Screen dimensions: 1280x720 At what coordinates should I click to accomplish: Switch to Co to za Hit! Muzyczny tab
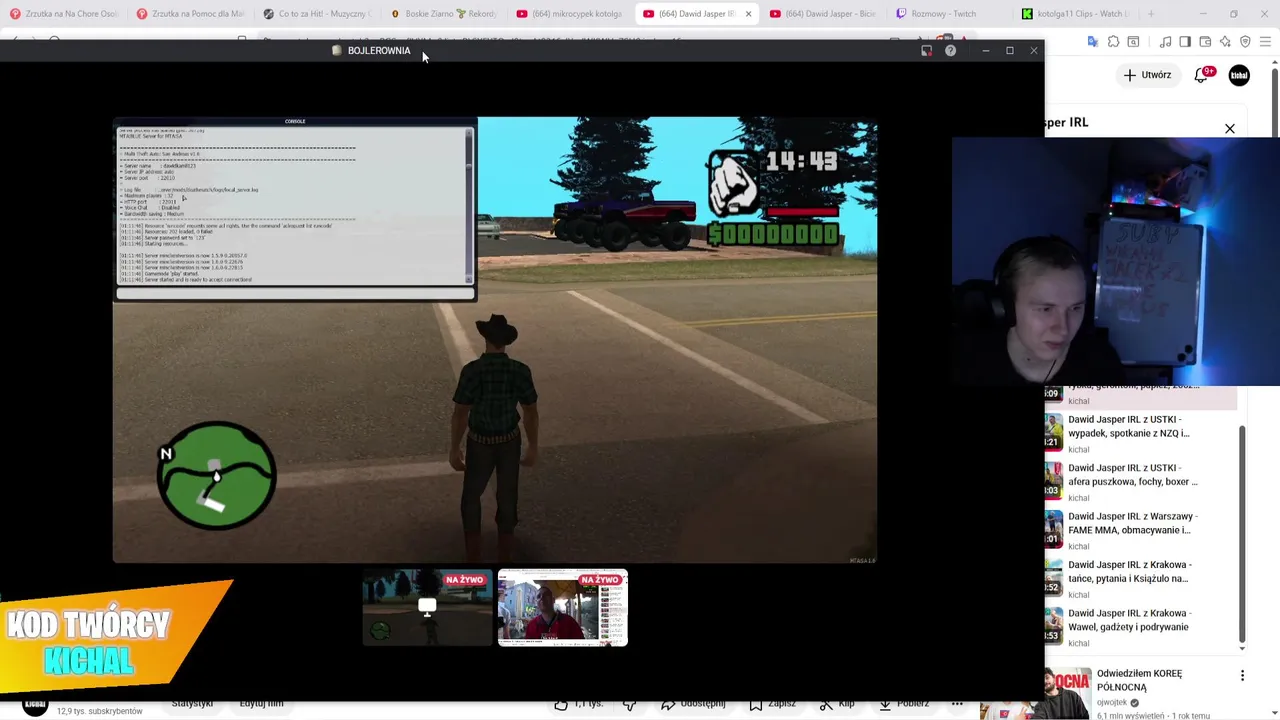tap(317, 14)
